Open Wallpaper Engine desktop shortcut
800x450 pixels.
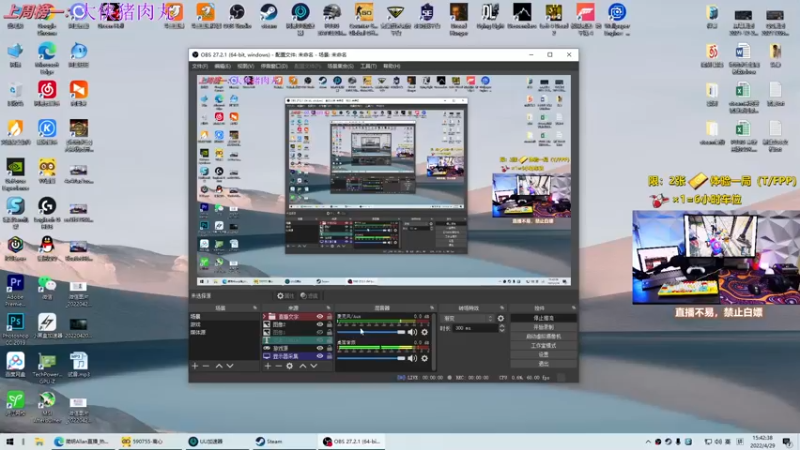pos(617,19)
